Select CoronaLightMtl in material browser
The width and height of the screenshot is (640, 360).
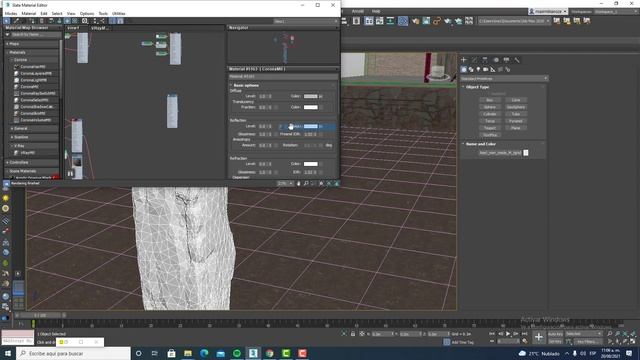33,80
